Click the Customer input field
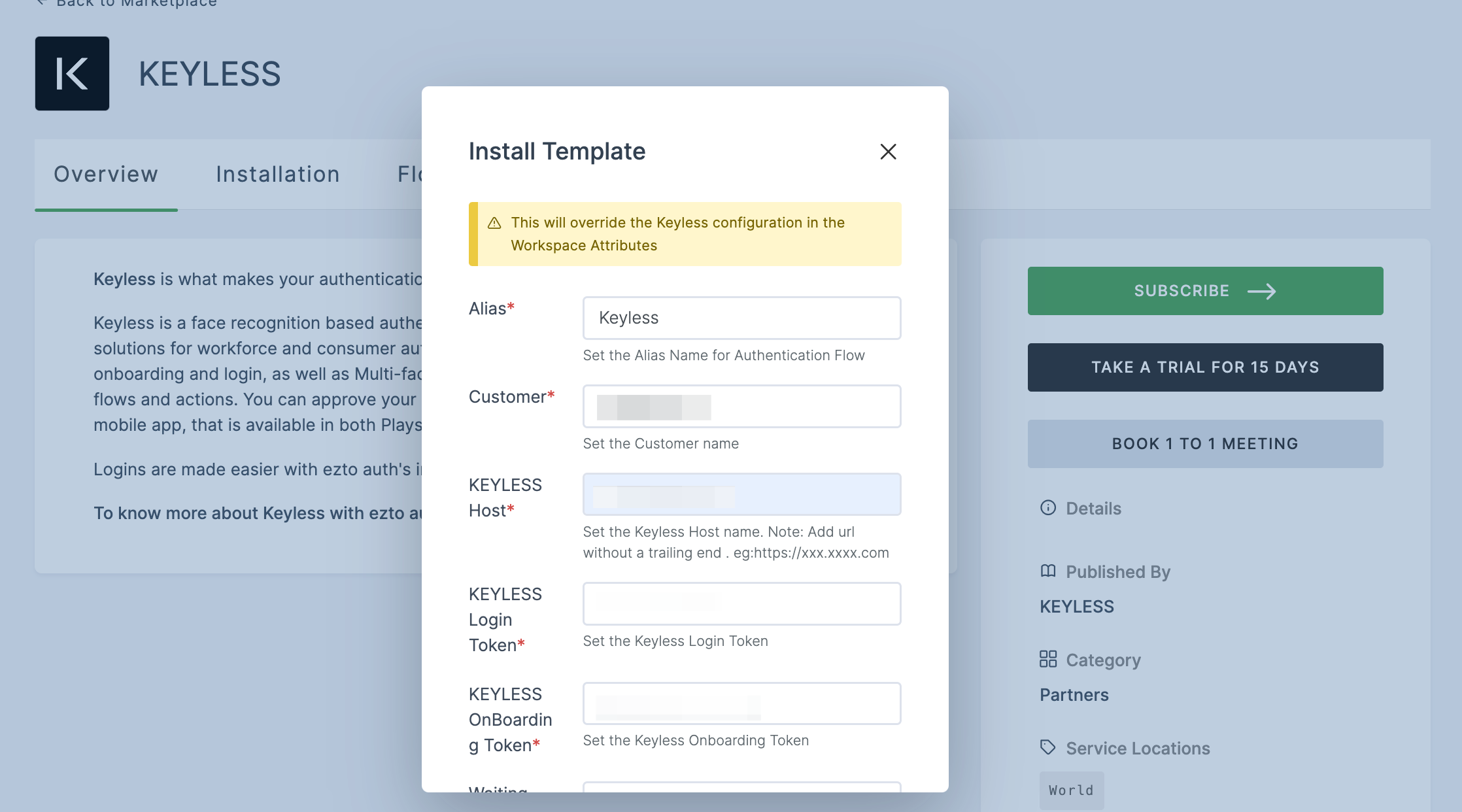The image size is (1462, 812). point(741,406)
